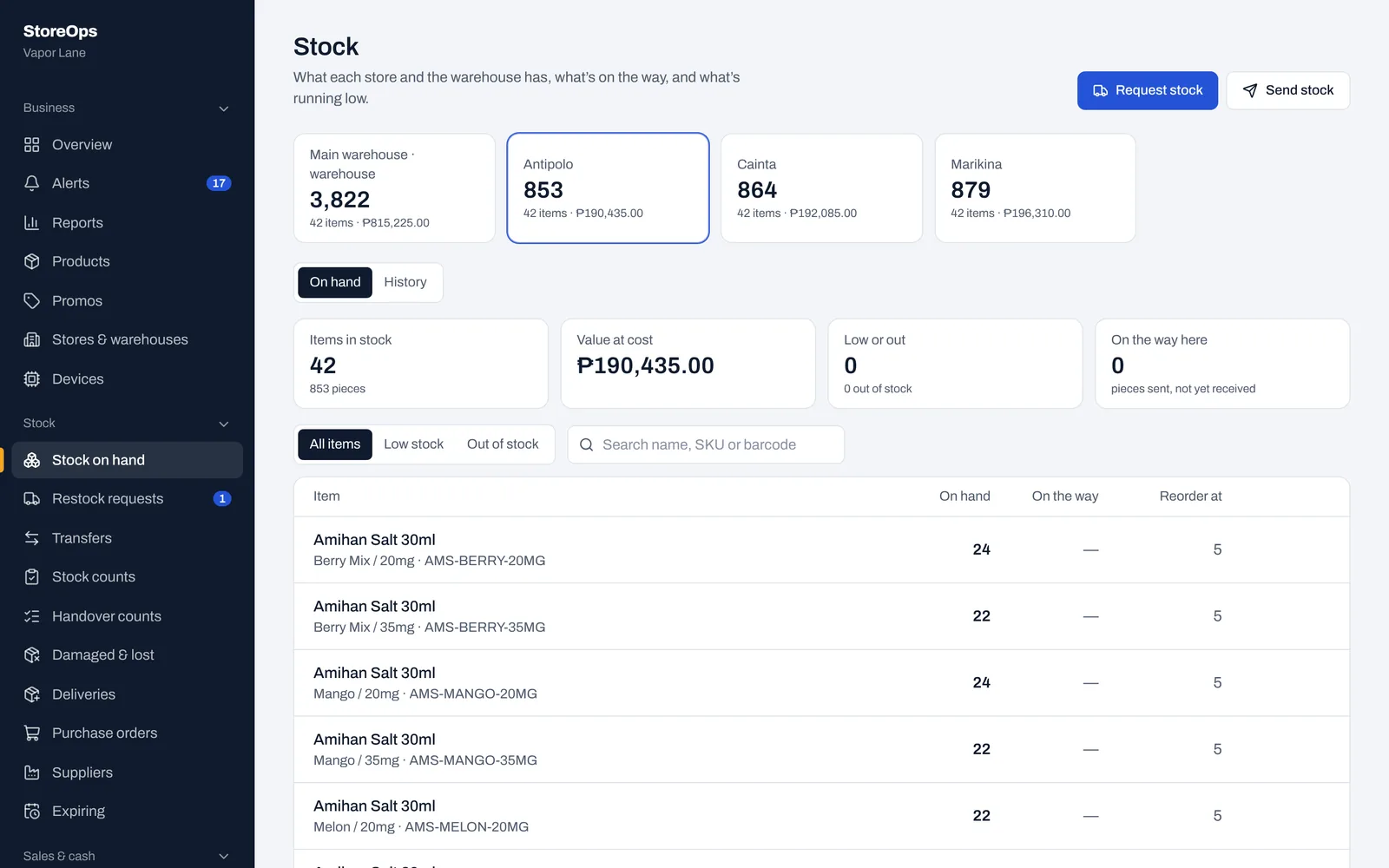Click the Request stock button

point(1148,90)
